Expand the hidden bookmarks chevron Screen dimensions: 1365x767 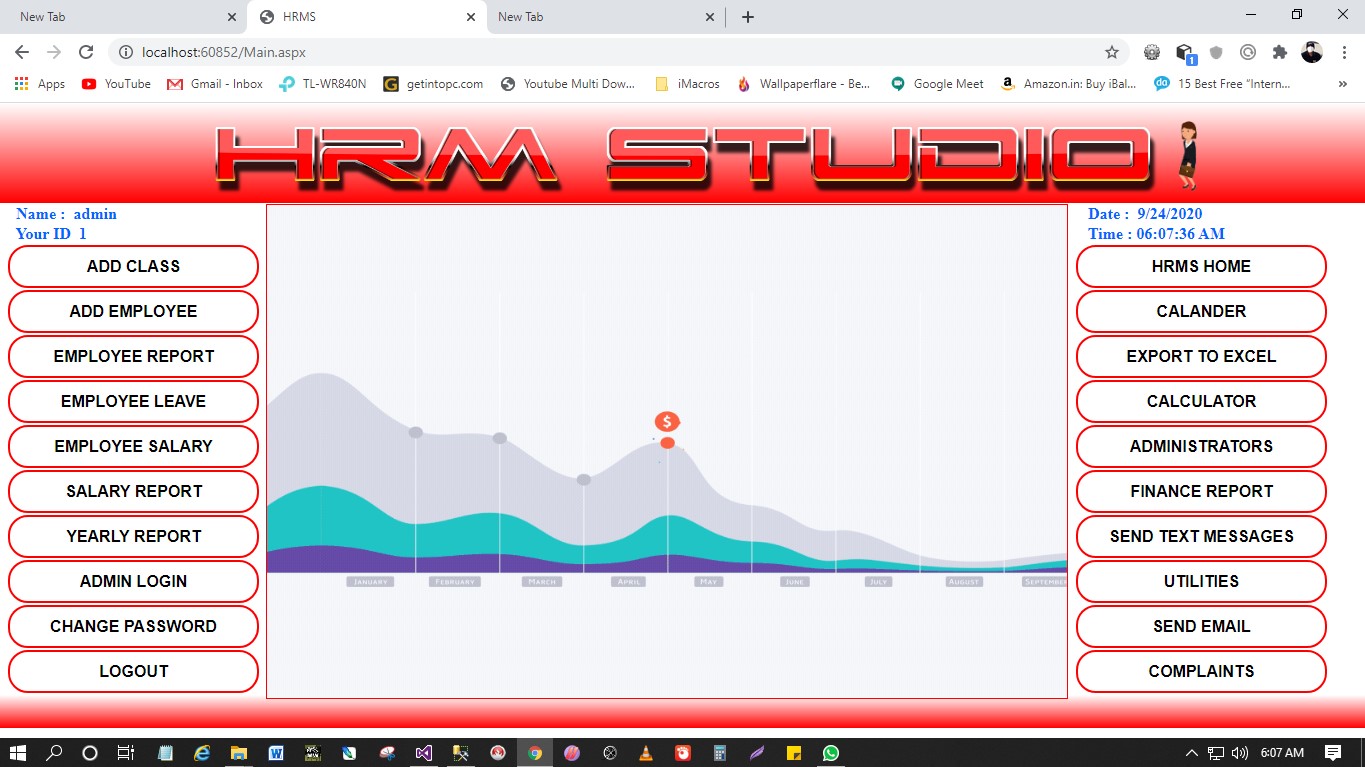coord(1342,84)
